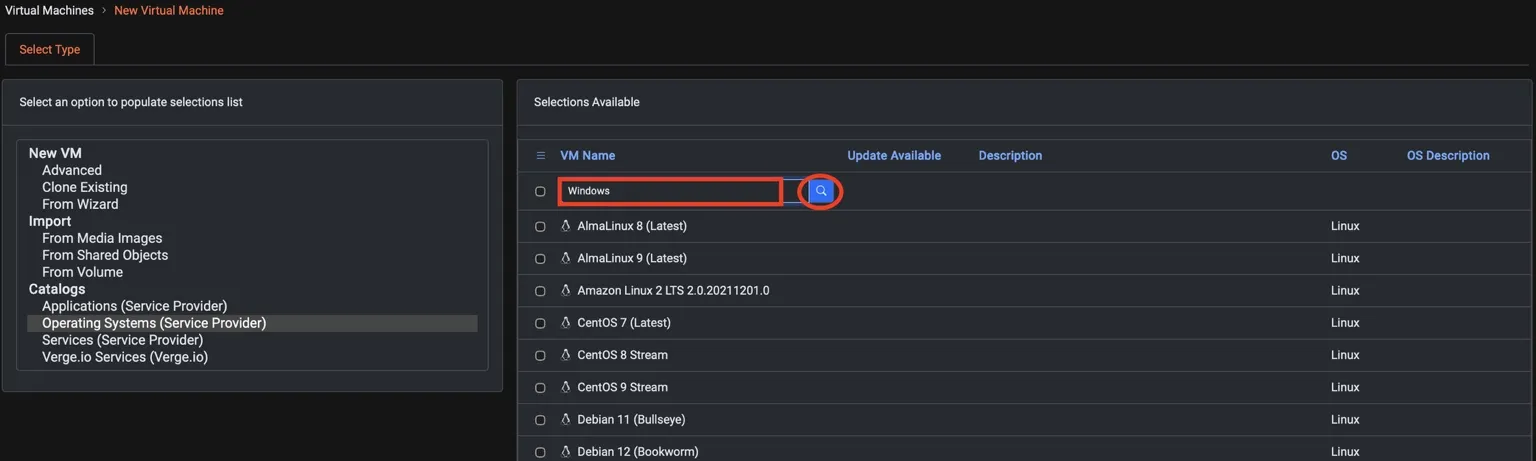Click the penguin icon beside Debian 12 (Bookworm)
The height and width of the screenshot is (461, 1536).
click(566, 451)
